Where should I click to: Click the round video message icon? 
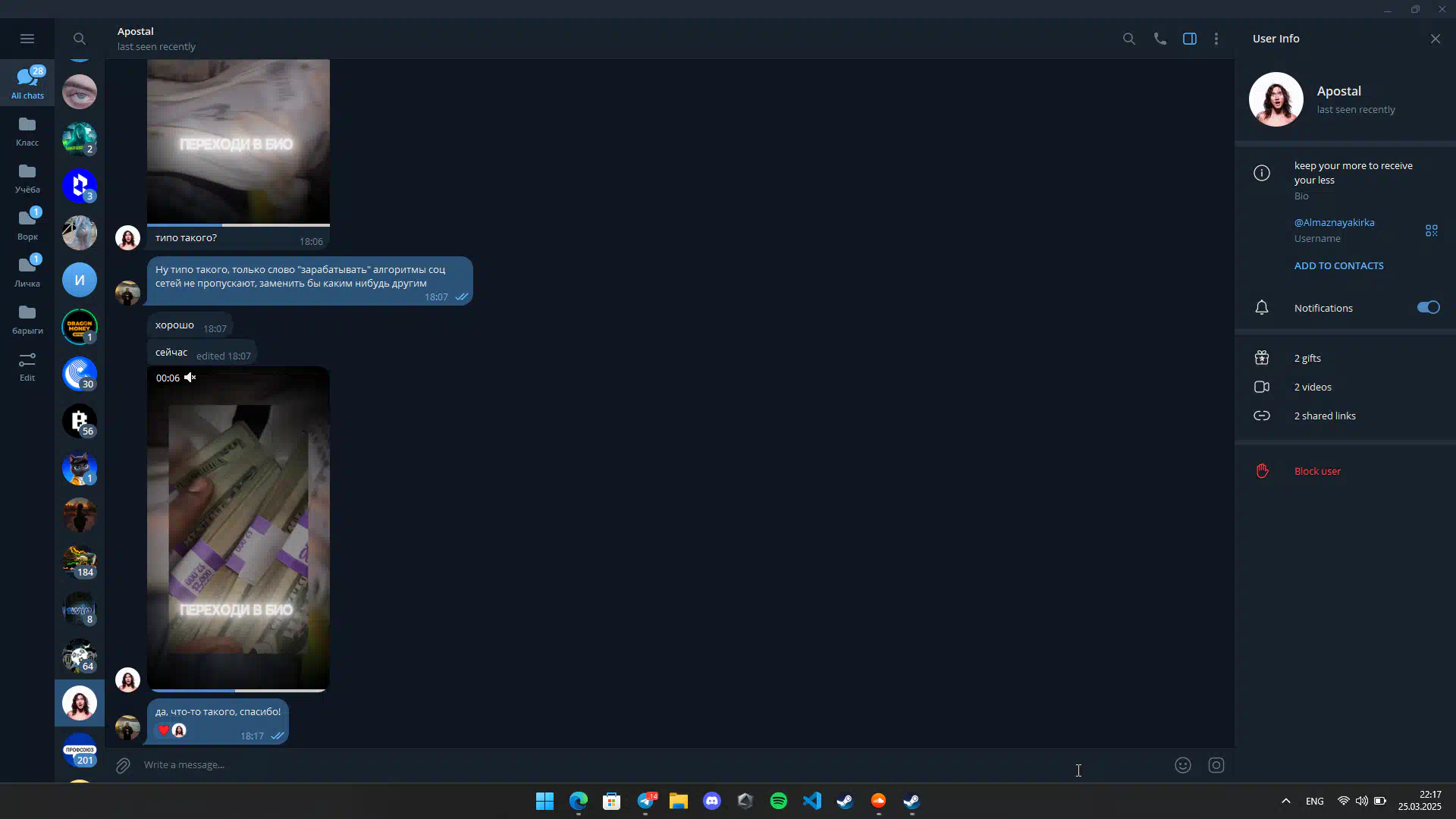tap(1216, 765)
